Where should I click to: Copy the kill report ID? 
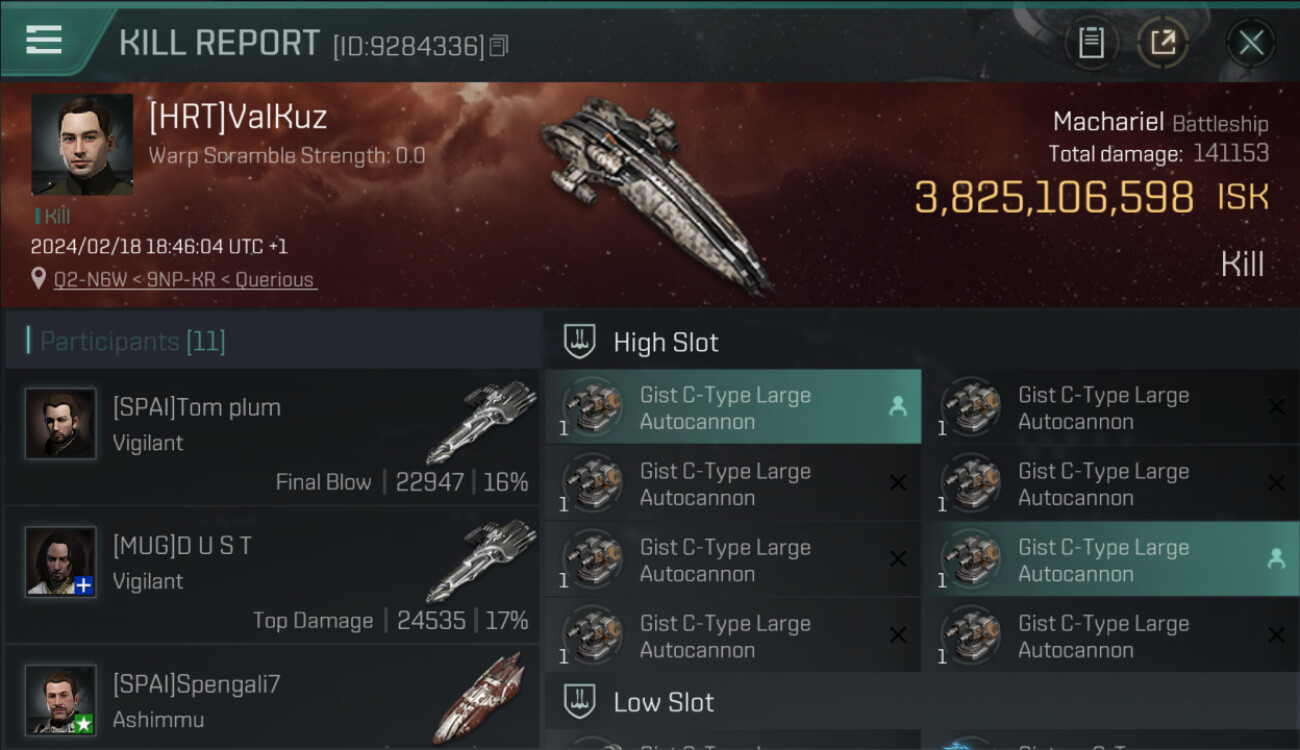pyautogui.click(x=499, y=46)
